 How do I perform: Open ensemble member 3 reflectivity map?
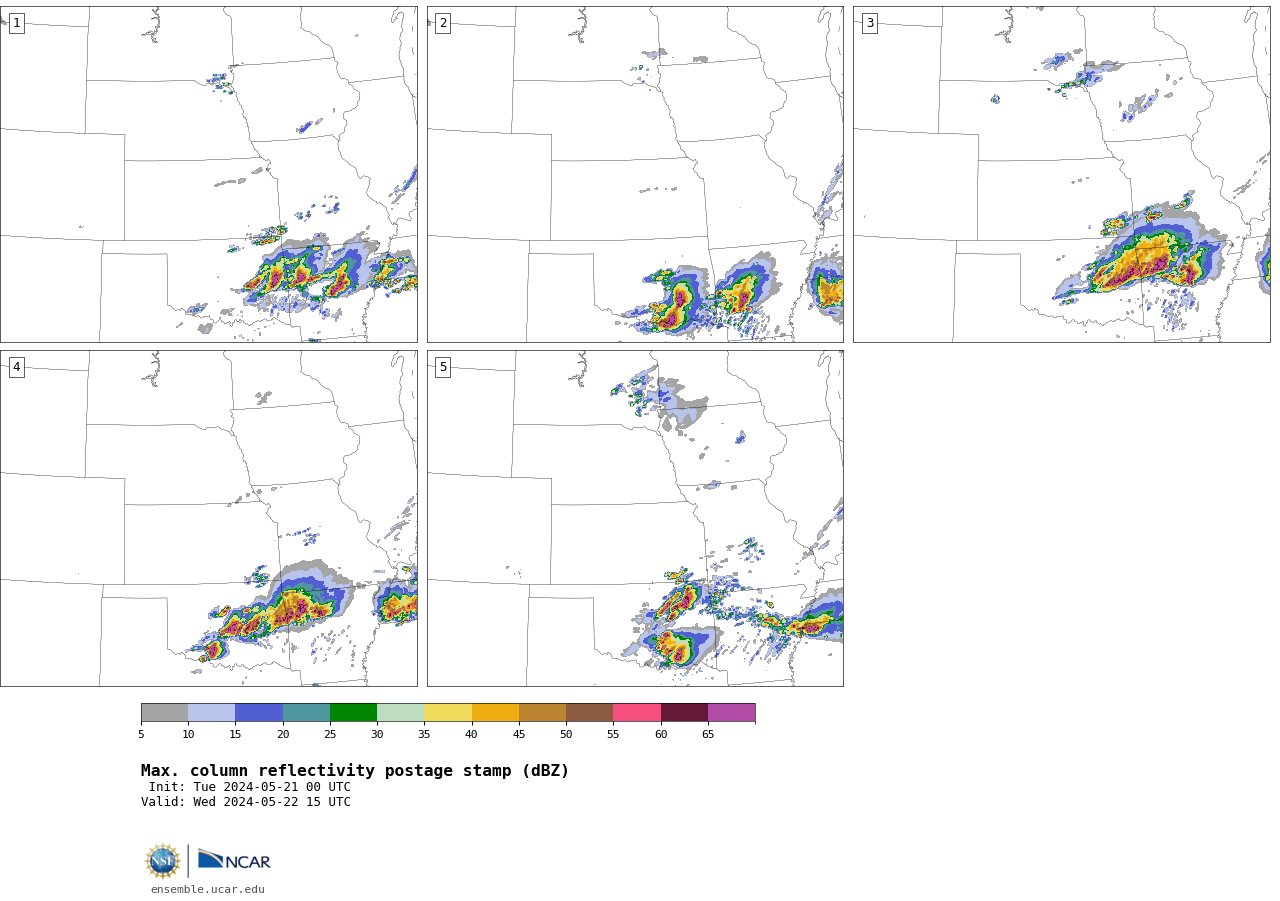1061,174
